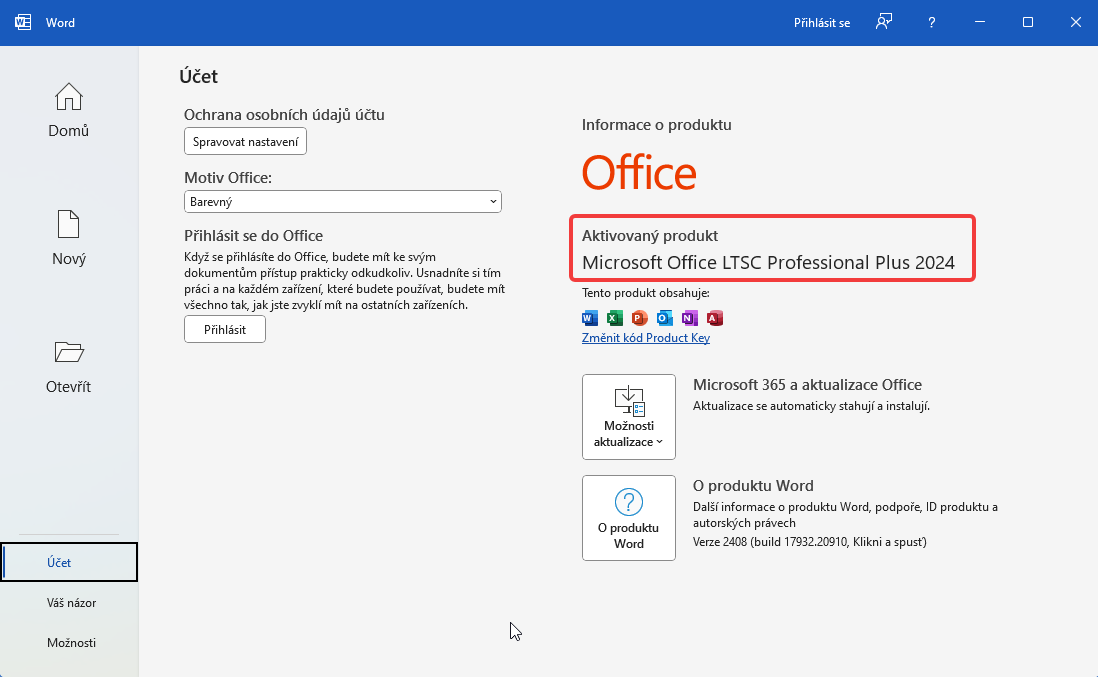Click the Spravovat nastavení button

(245, 141)
